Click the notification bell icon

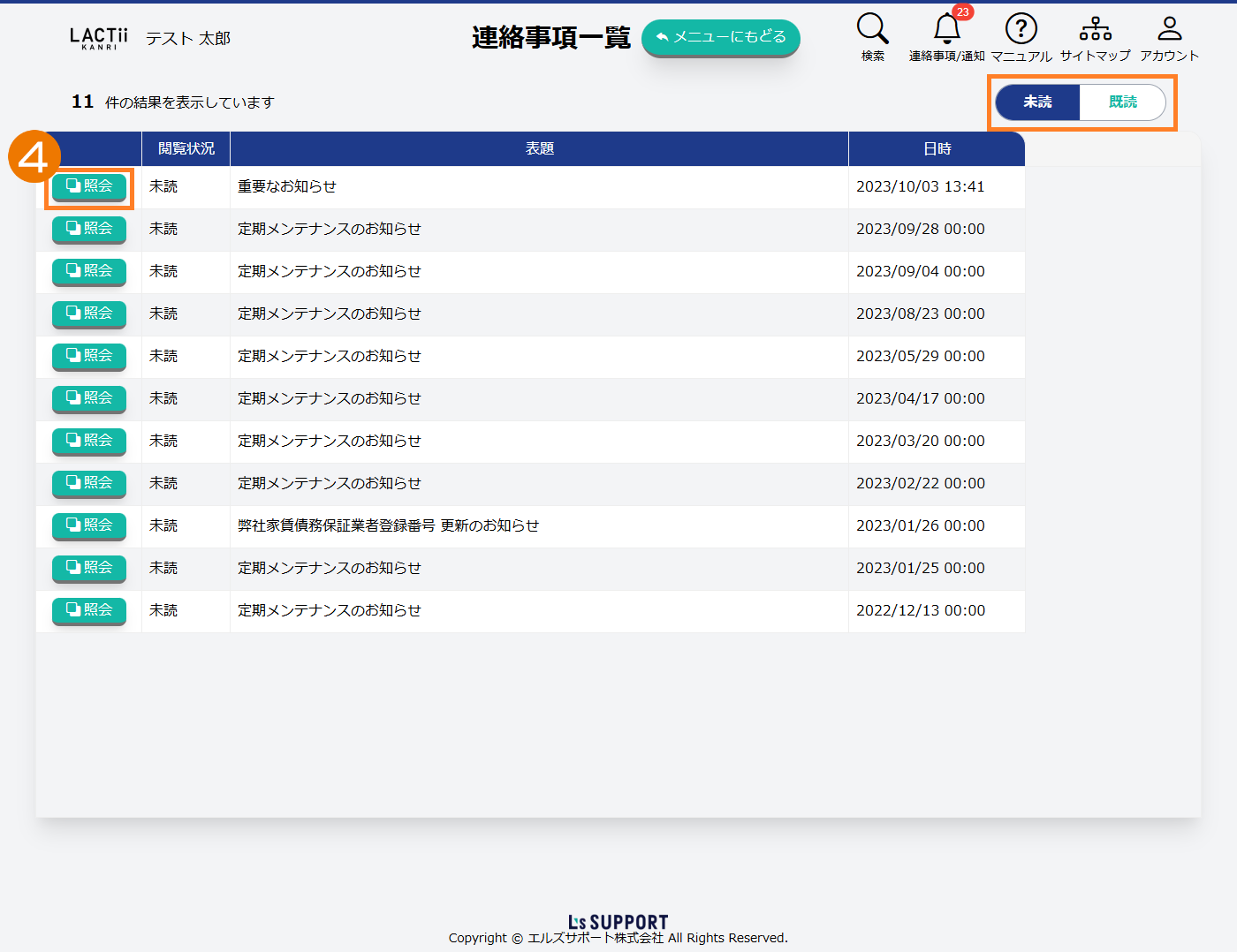pos(946,29)
